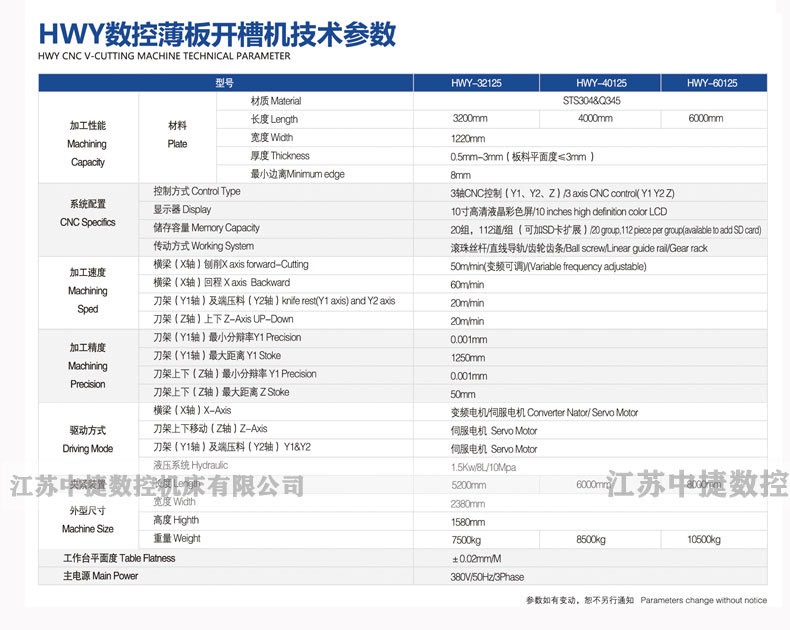790x630 pixels.
Task: Click the 加工速度 Machining Sped category cell
Action: point(88,291)
